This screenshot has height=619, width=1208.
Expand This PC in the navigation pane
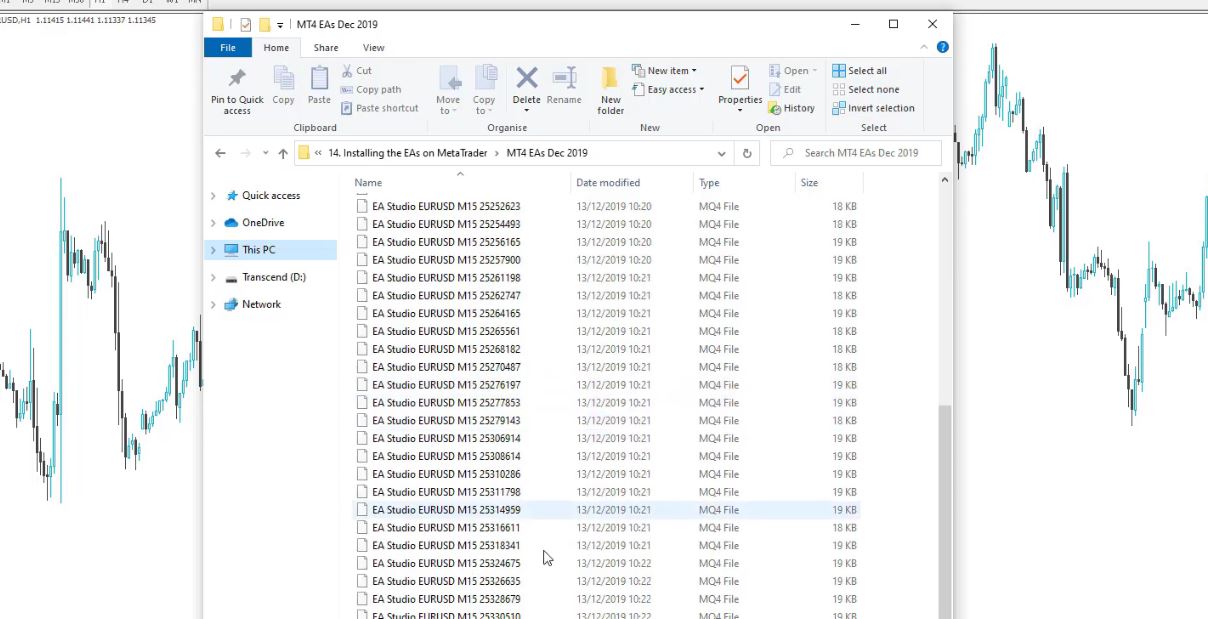[x=212, y=249]
